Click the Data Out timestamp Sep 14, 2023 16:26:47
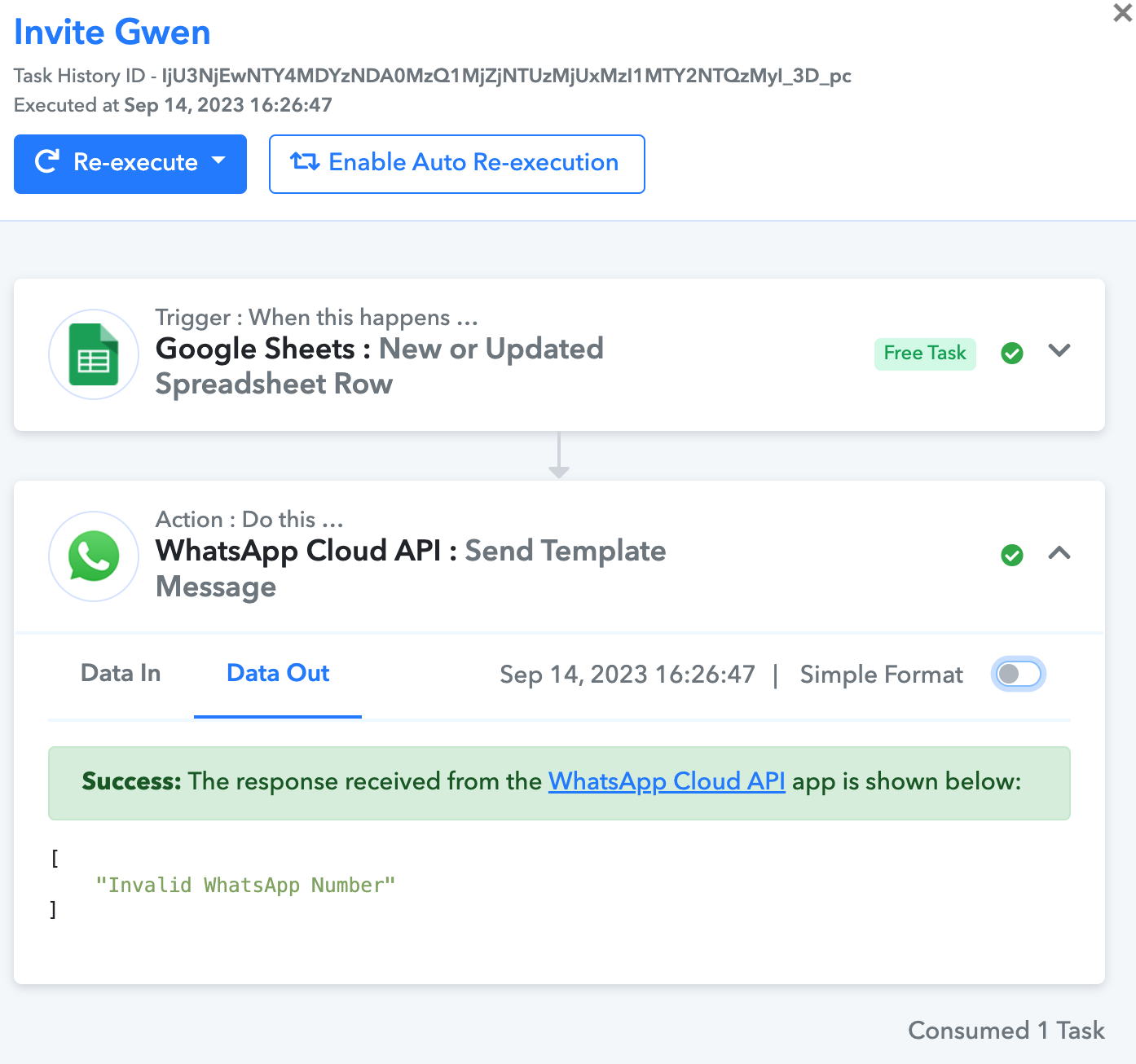 [x=627, y=675]
